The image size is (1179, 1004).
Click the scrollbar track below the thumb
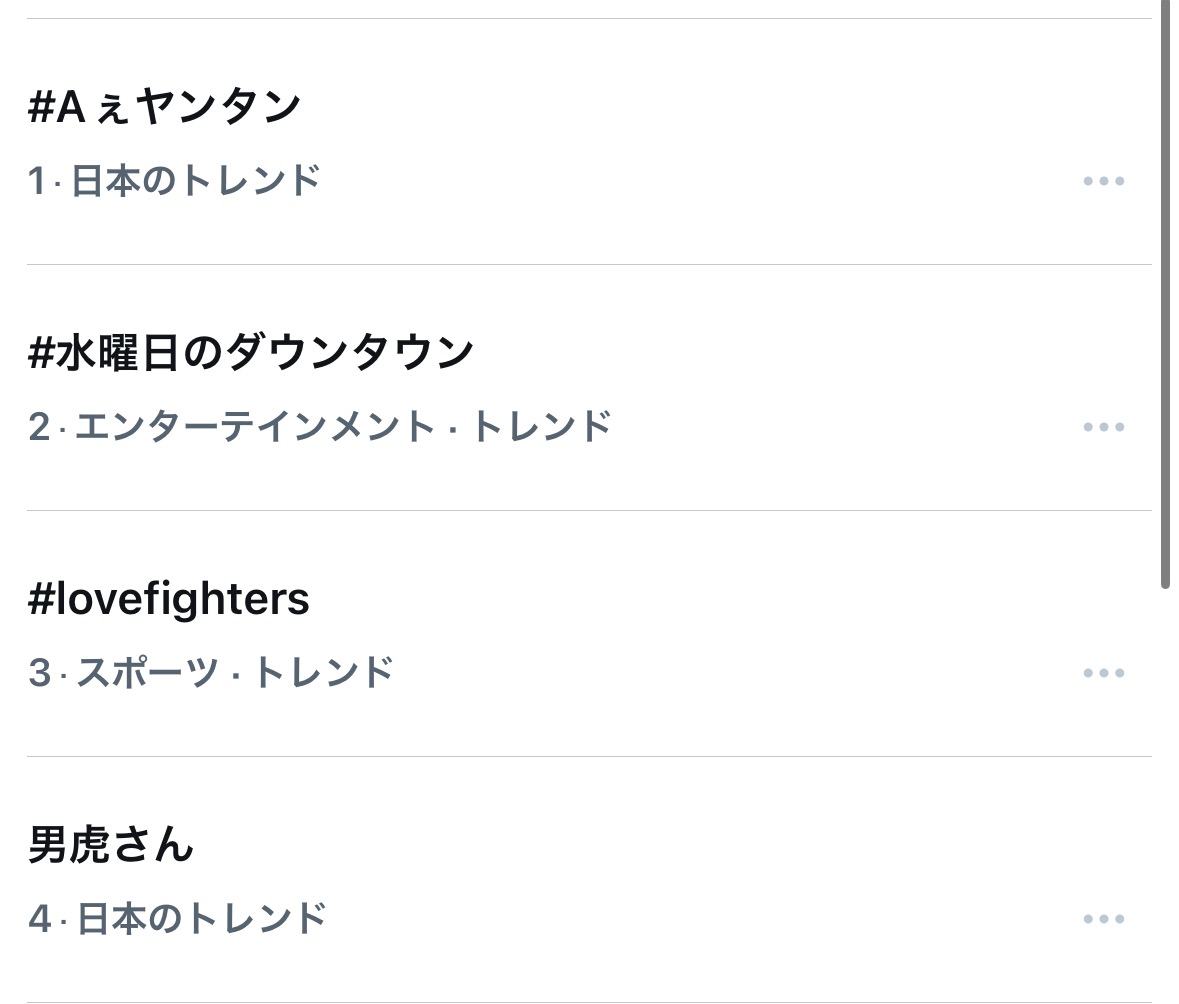1165,800
